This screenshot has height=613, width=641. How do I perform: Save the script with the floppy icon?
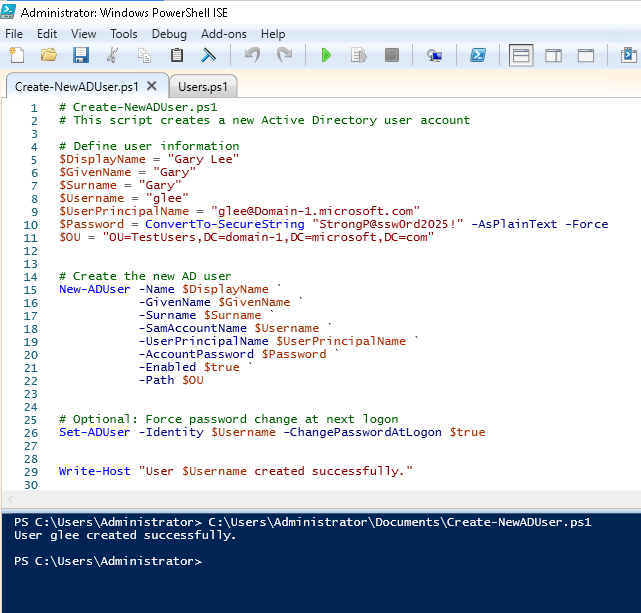click(x=81, y=55)
